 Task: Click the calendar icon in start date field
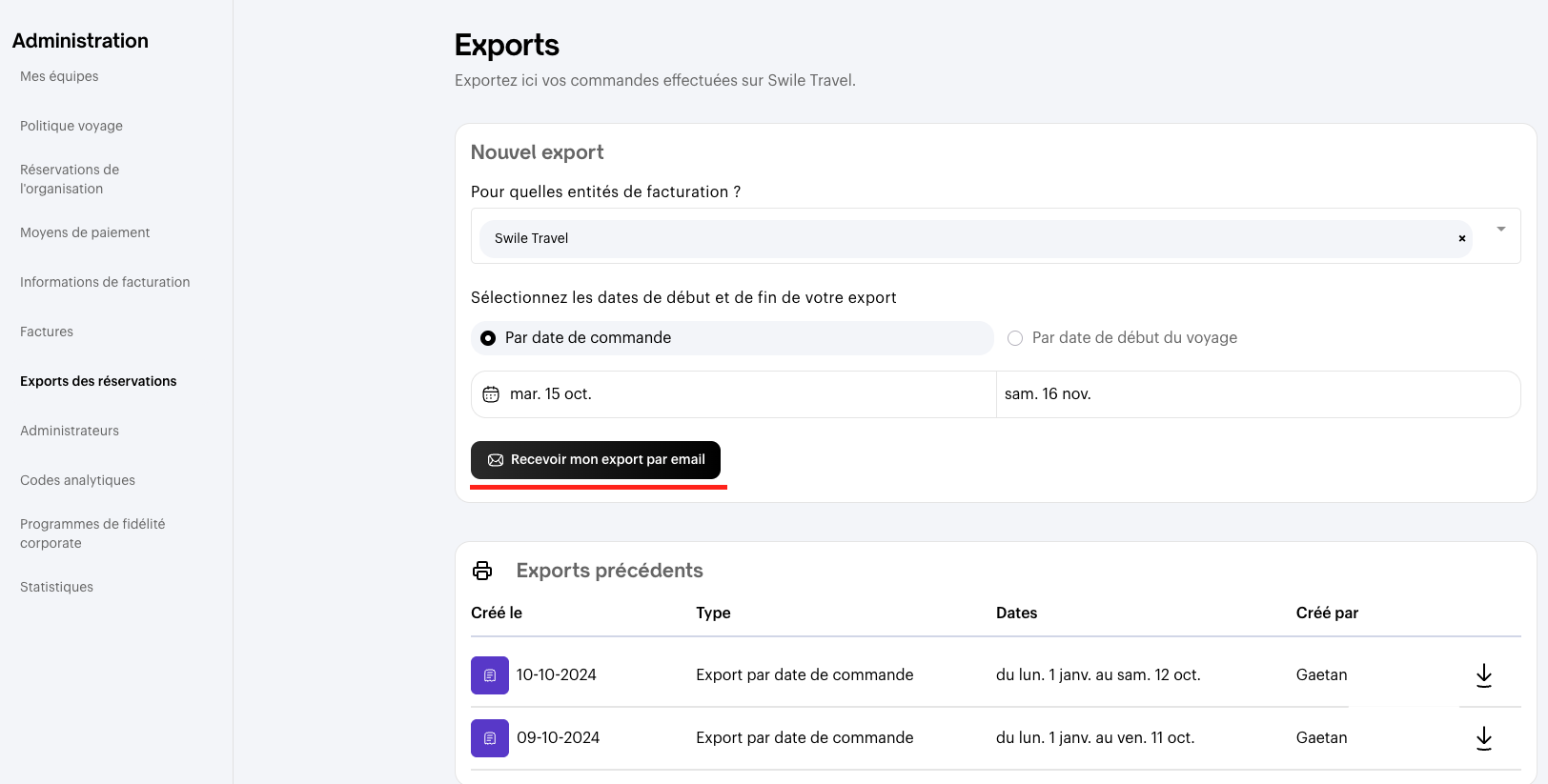coord(491,394)
